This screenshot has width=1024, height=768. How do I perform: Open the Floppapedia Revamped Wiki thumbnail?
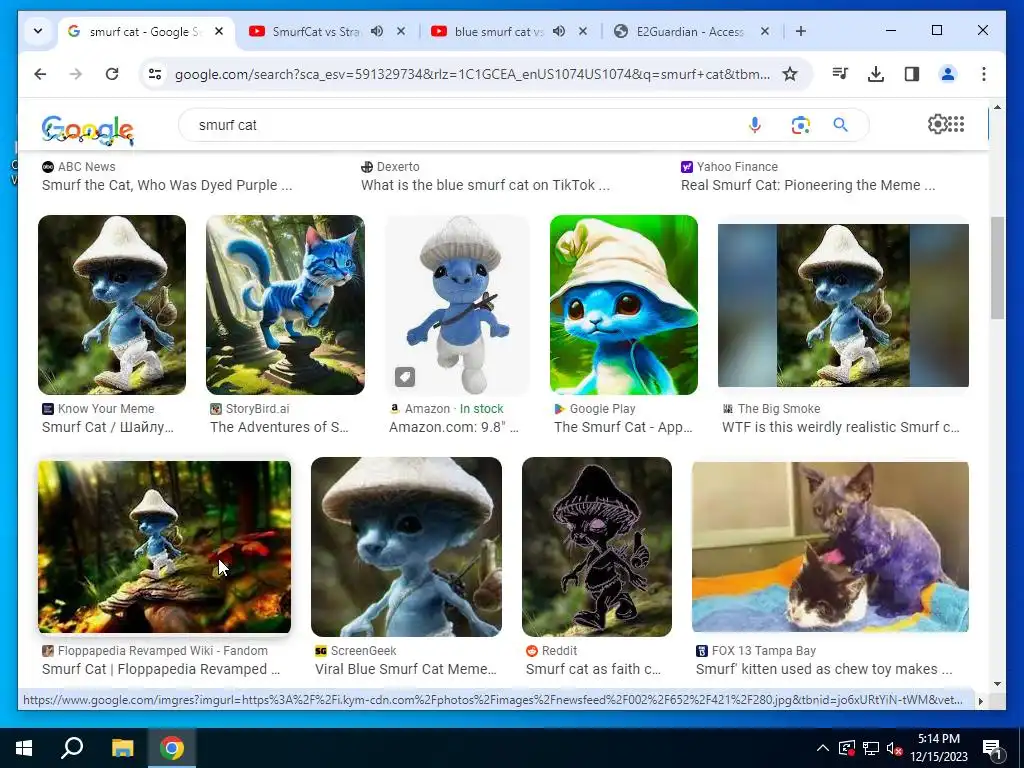(165, 547)
